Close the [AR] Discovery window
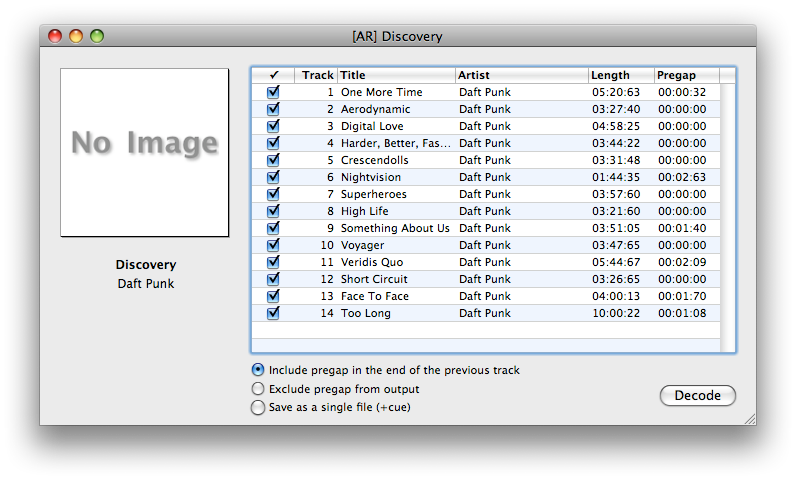Image resolution: width=796 pixels, height=480 pixels. point(55,36)
